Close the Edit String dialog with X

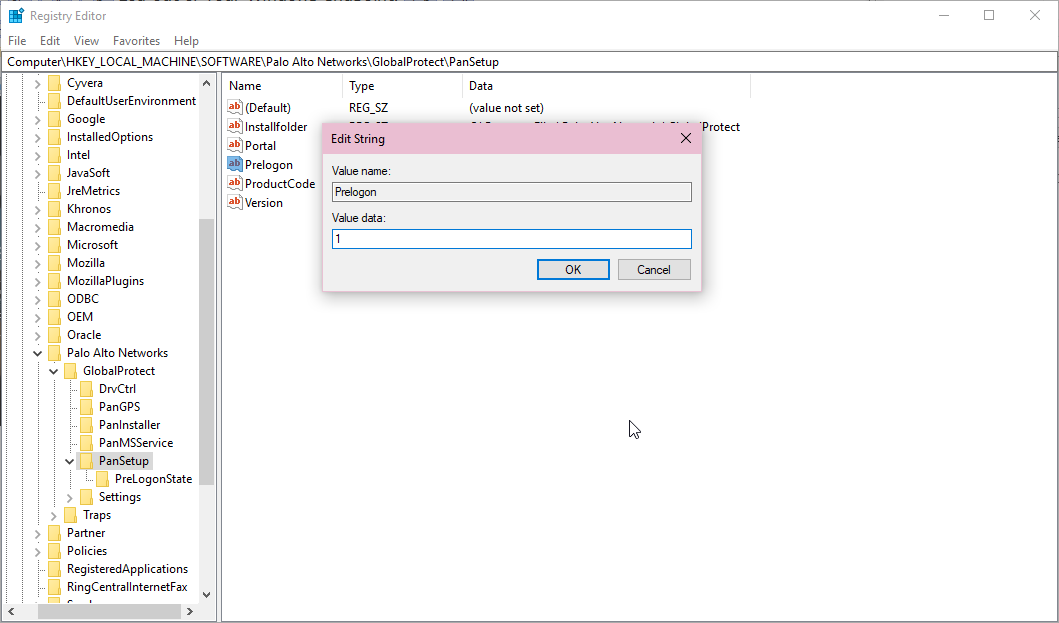[686, 139]
